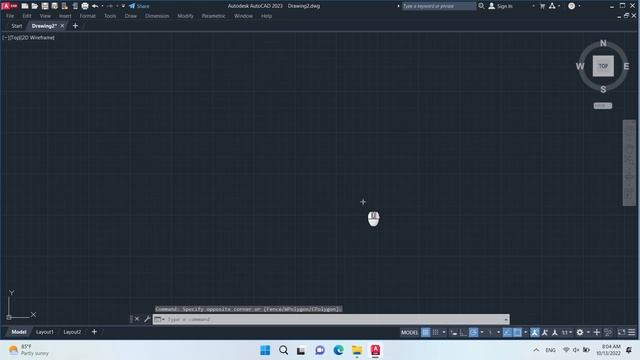Image resolution: width=640 pixels, height=360 pixels.
Task: Toggle ortho mode in status bar
Action: (x=463, y=333)
